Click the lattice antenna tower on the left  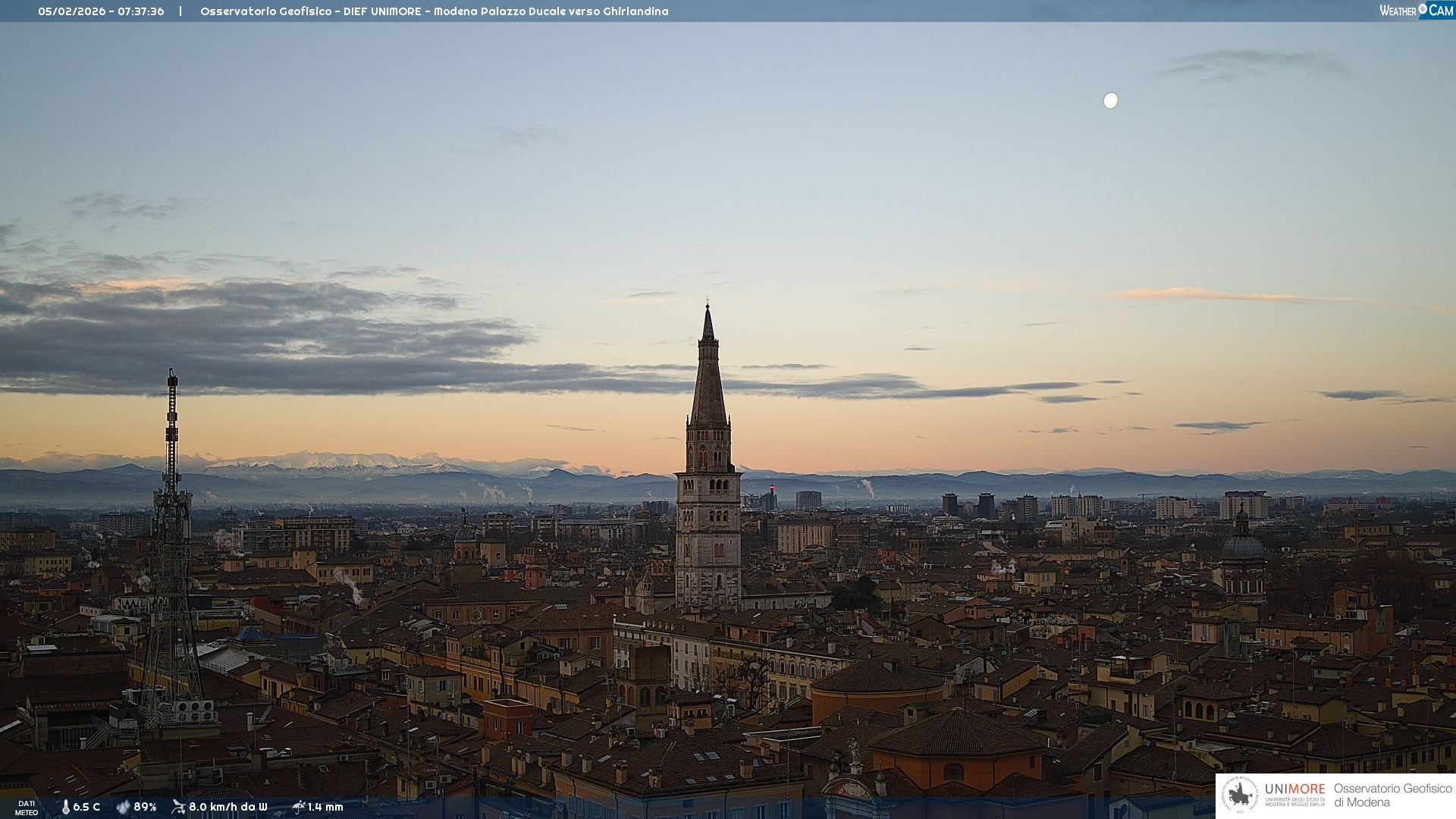coord(171,531)
